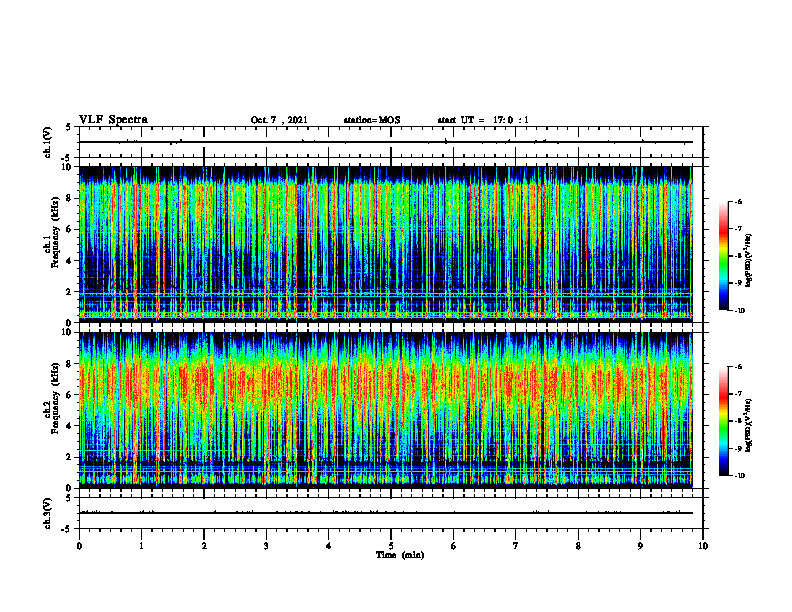The height and width of the screenshot is (612, 792).
Task: Click the "-10" label on the ch.1 color bar
Action: (x=739, y=310)
